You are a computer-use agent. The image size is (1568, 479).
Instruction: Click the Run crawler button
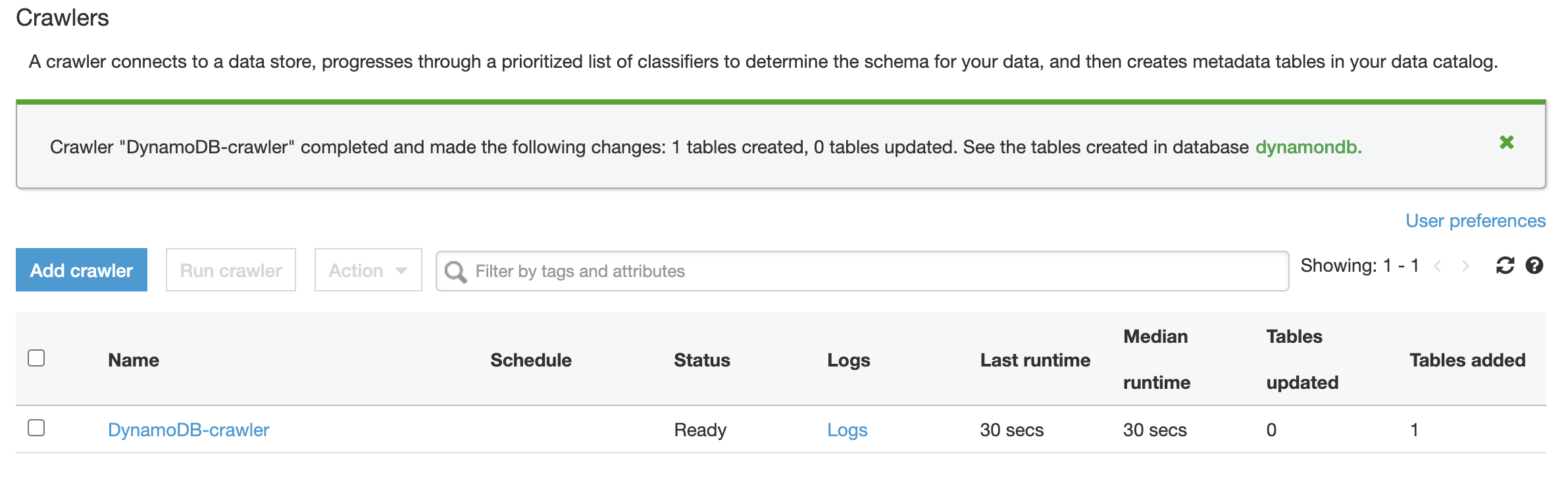point(231,270)
